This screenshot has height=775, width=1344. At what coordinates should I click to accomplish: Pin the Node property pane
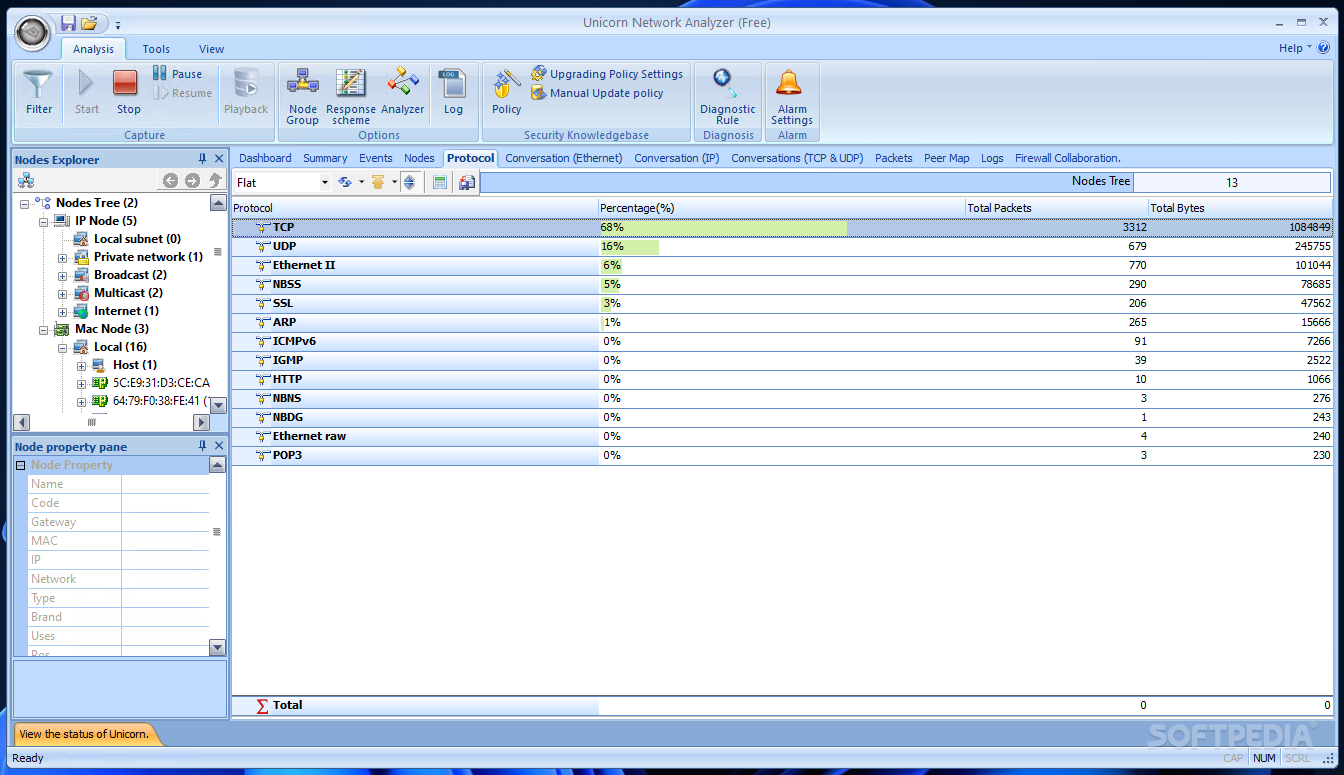(x=203, y=447)
